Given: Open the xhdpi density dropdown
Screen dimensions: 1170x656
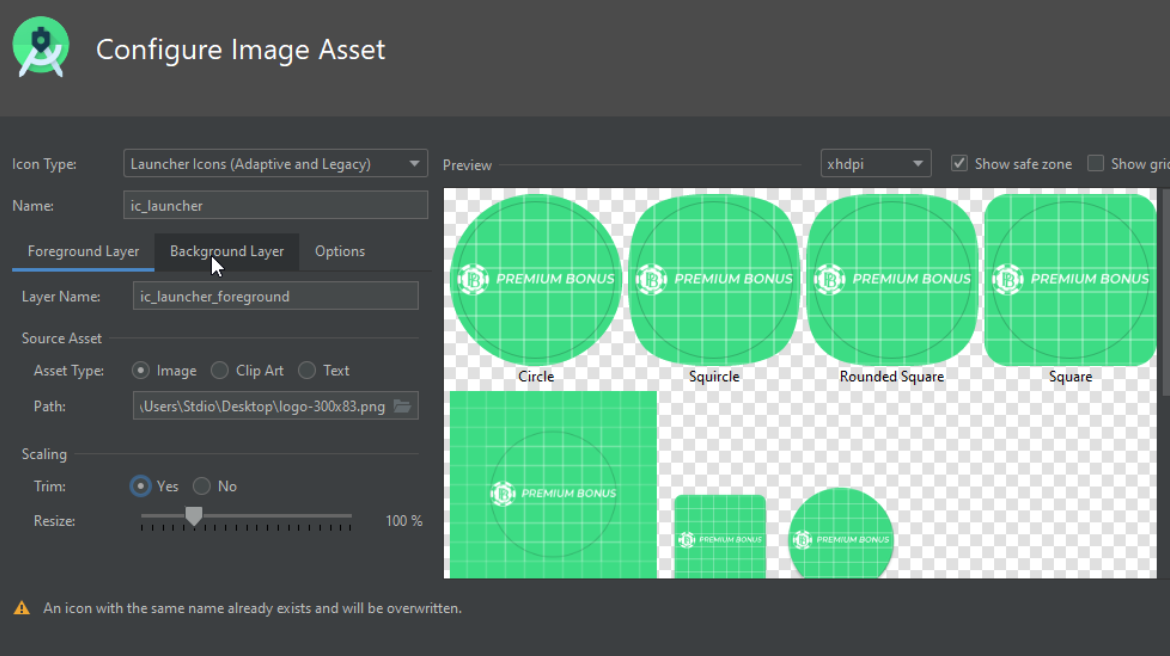Looking at the screenshot, I should 875,163.
